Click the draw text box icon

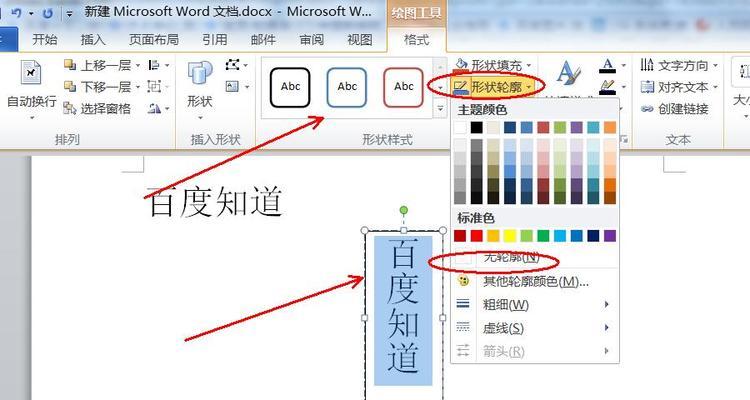(232, 87)
